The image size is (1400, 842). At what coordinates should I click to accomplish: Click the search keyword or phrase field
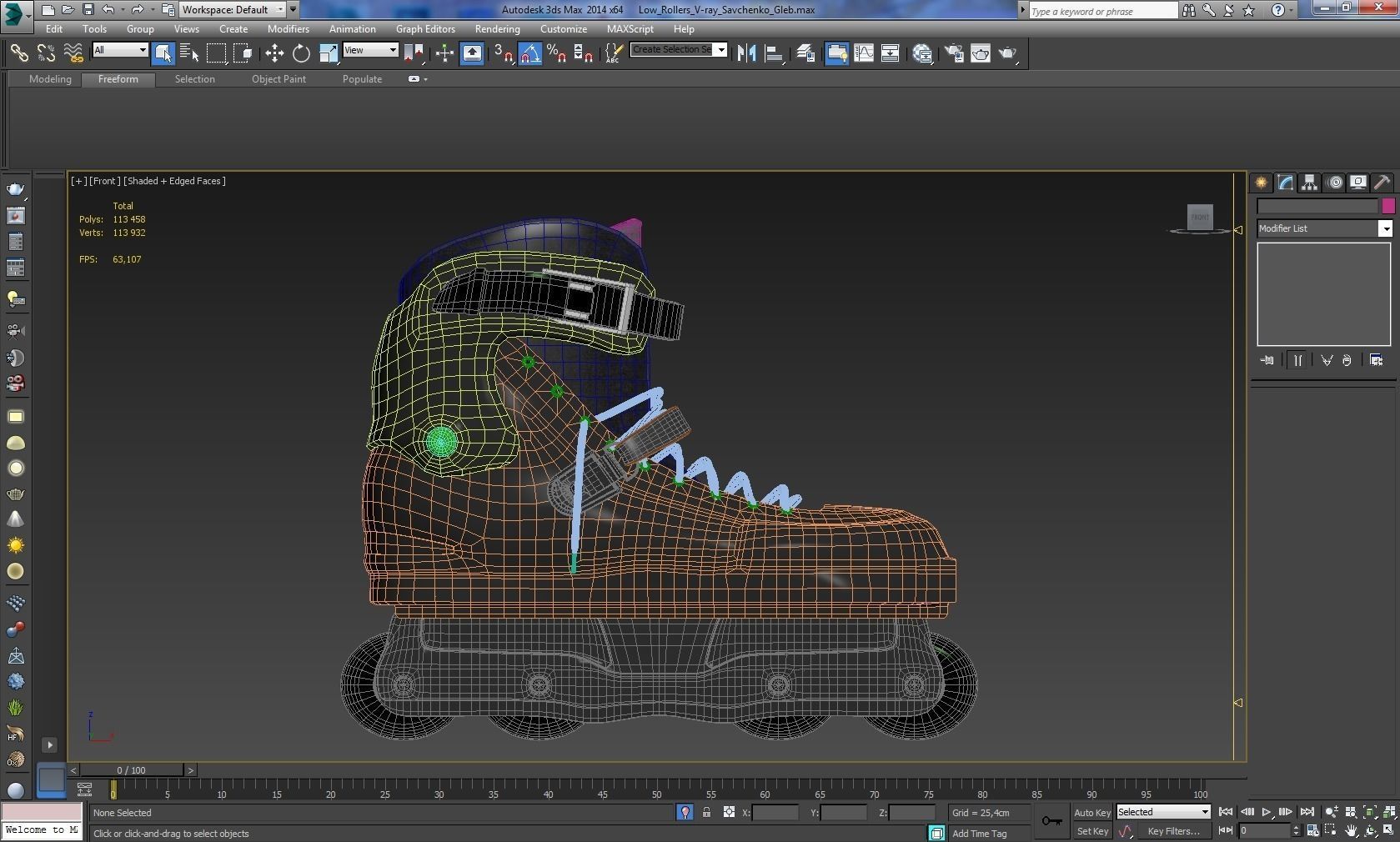click(1102, 11)
